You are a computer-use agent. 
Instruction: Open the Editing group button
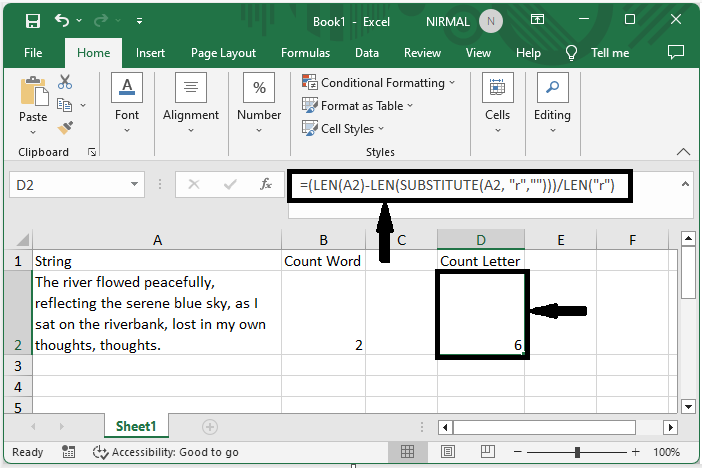point(552,103)
